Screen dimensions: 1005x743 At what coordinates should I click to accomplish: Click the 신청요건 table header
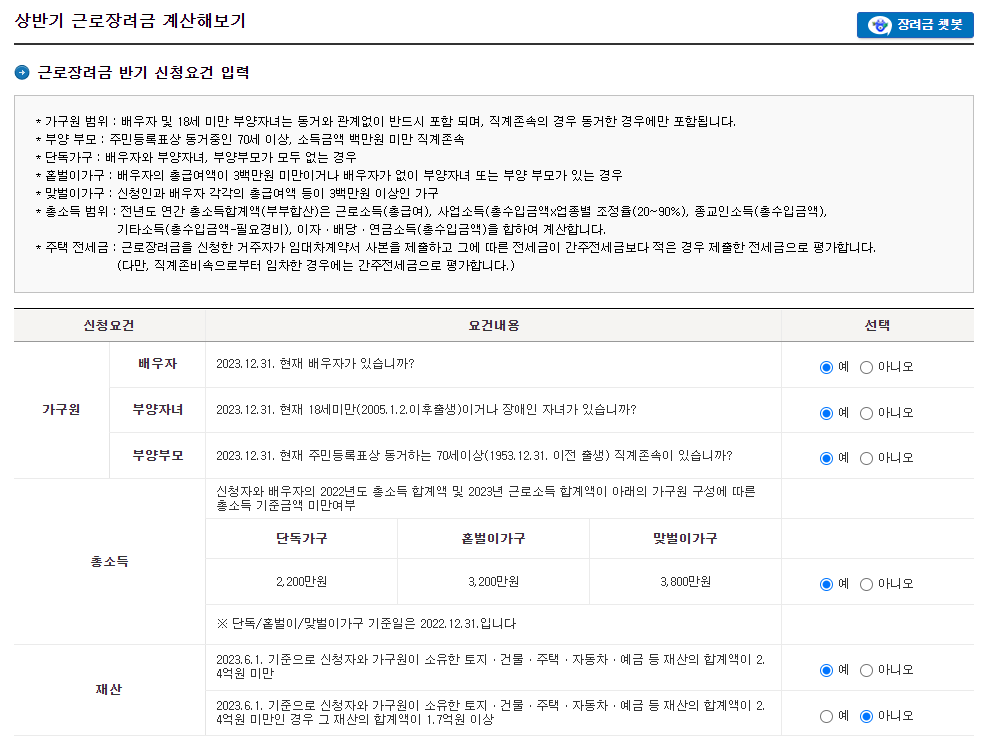point(110,325)
